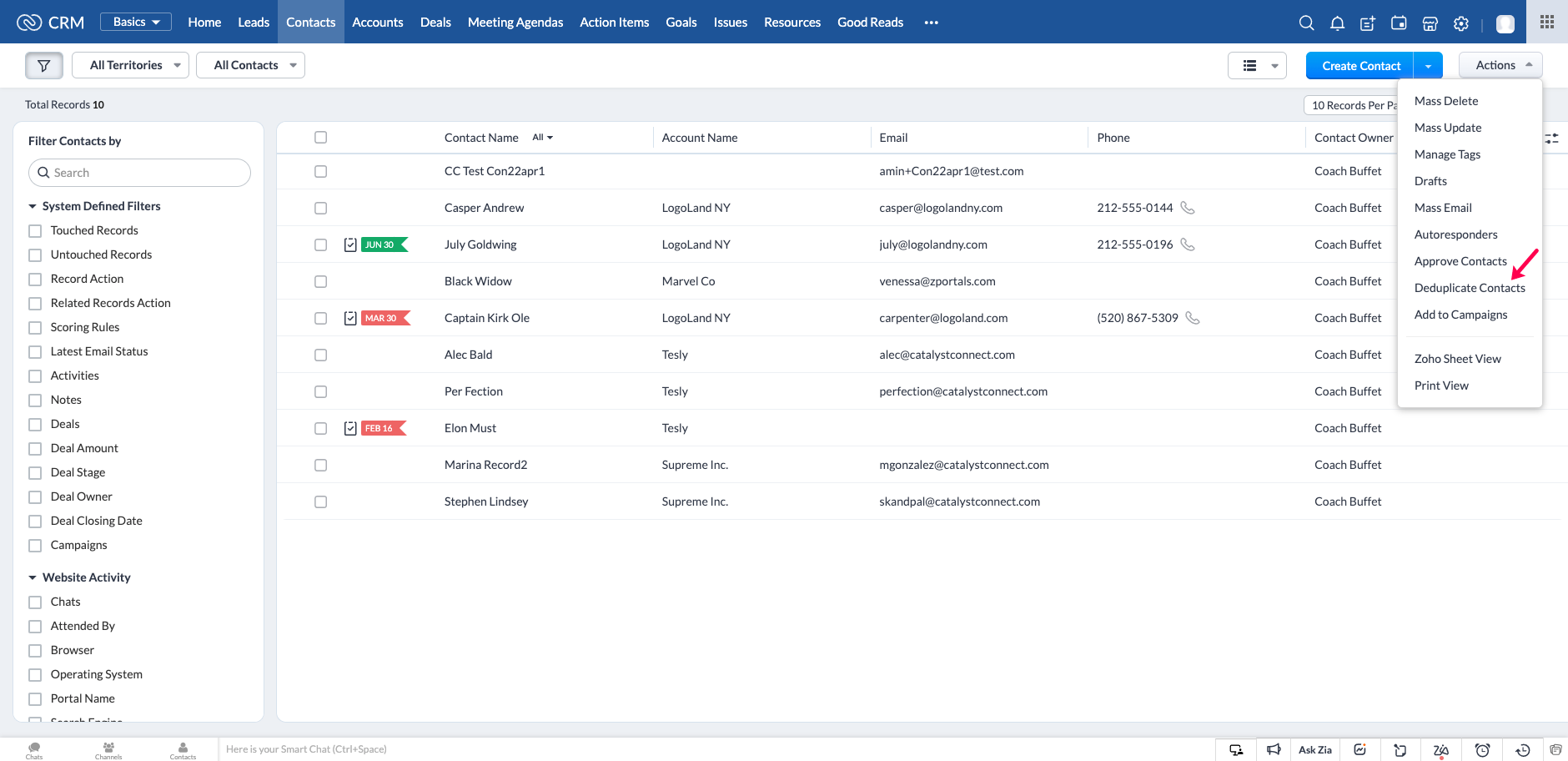Click phone icon for July Goldwing
The width and height of the screenshot is (1568, 761).
[1188, 244]
